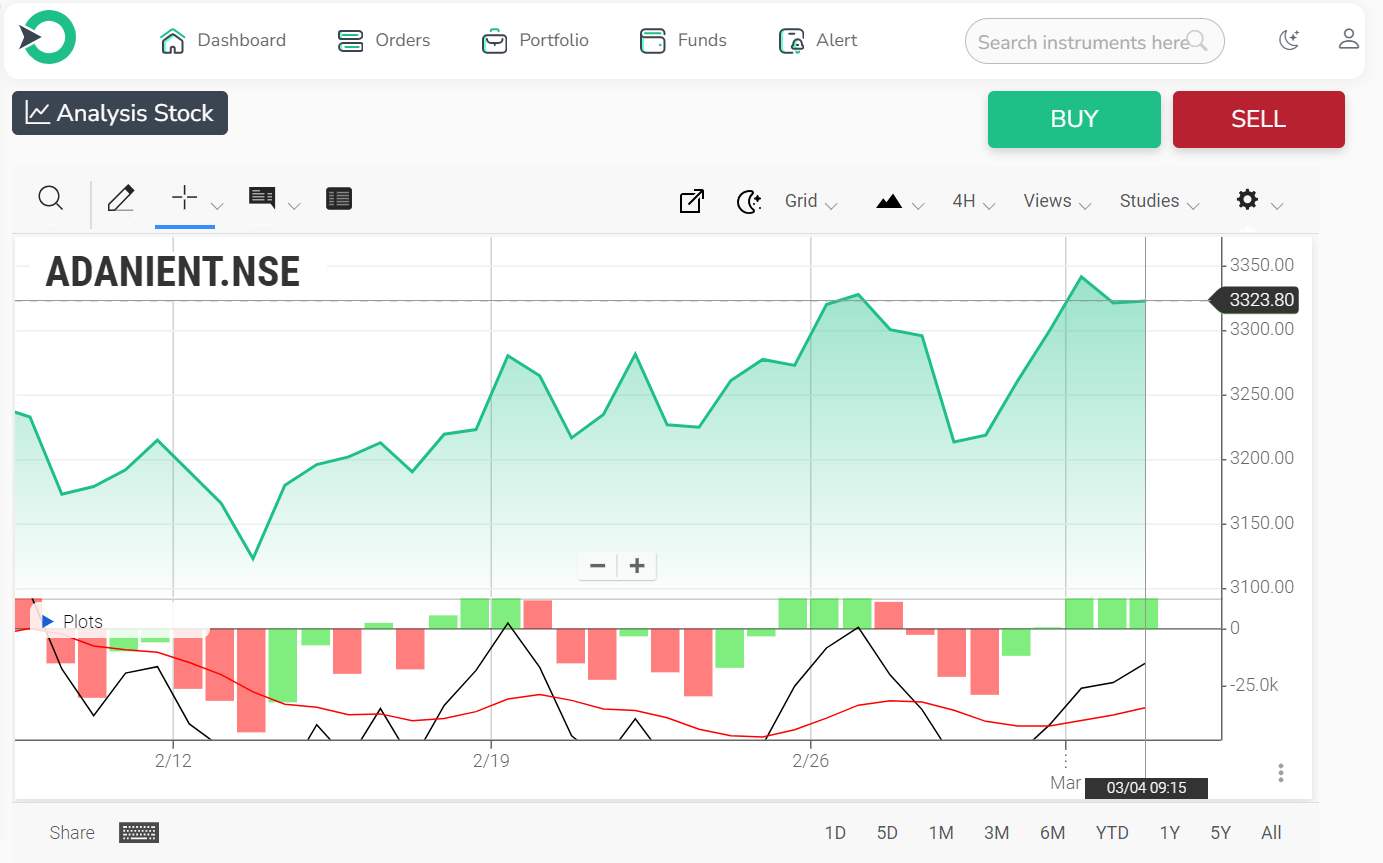Open the Views dropdown

[1057, 201]
